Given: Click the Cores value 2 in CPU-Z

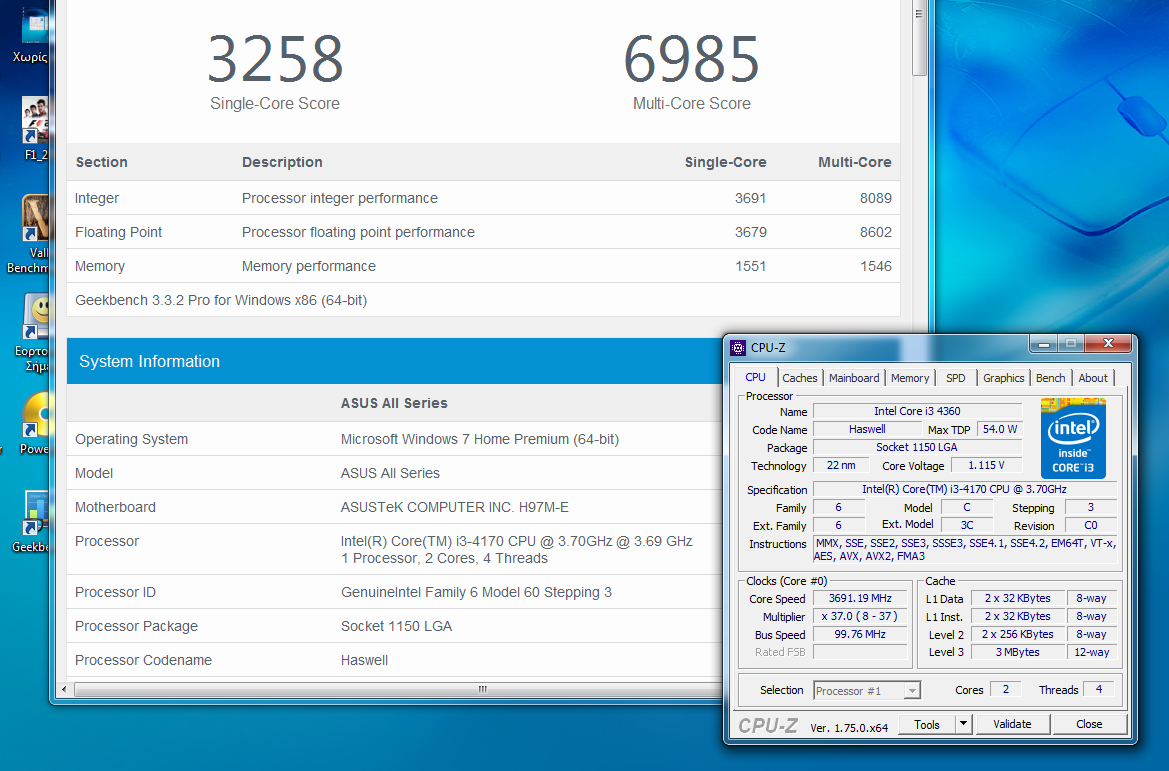Looking at the screenshot, I should pyautogui.click(x=1005, y=690).
